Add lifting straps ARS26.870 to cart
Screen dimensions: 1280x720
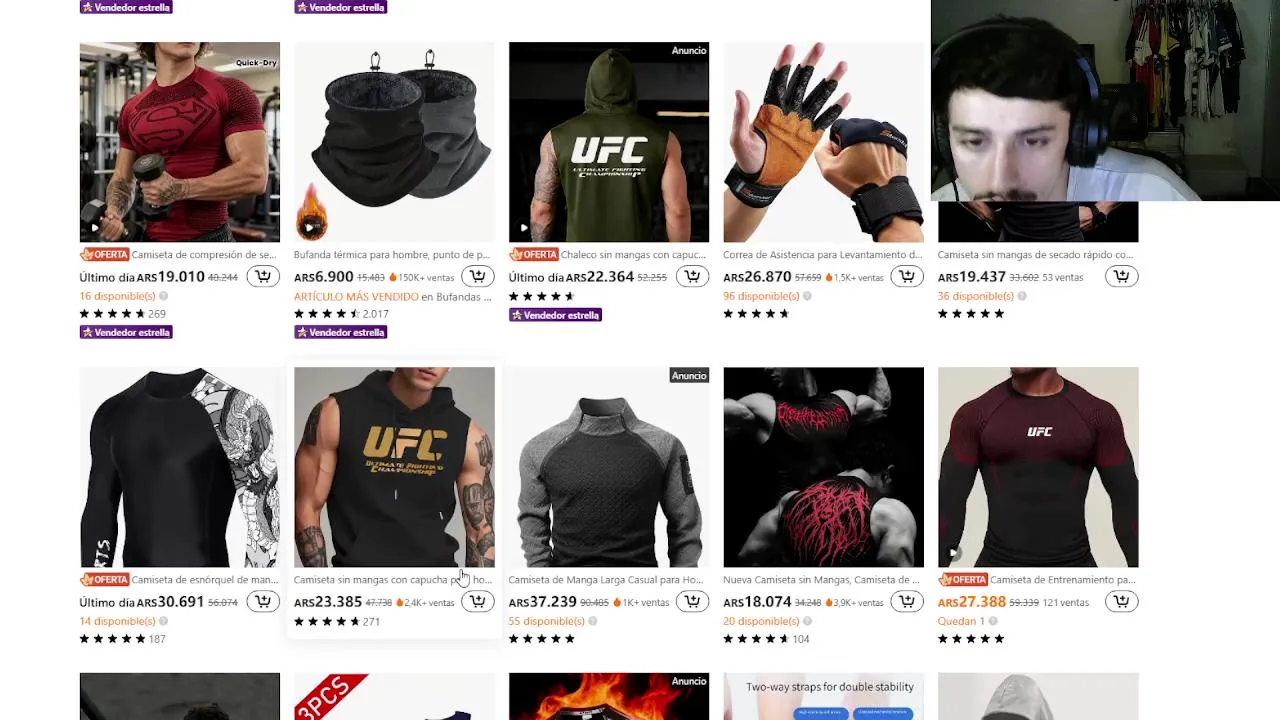906,277
